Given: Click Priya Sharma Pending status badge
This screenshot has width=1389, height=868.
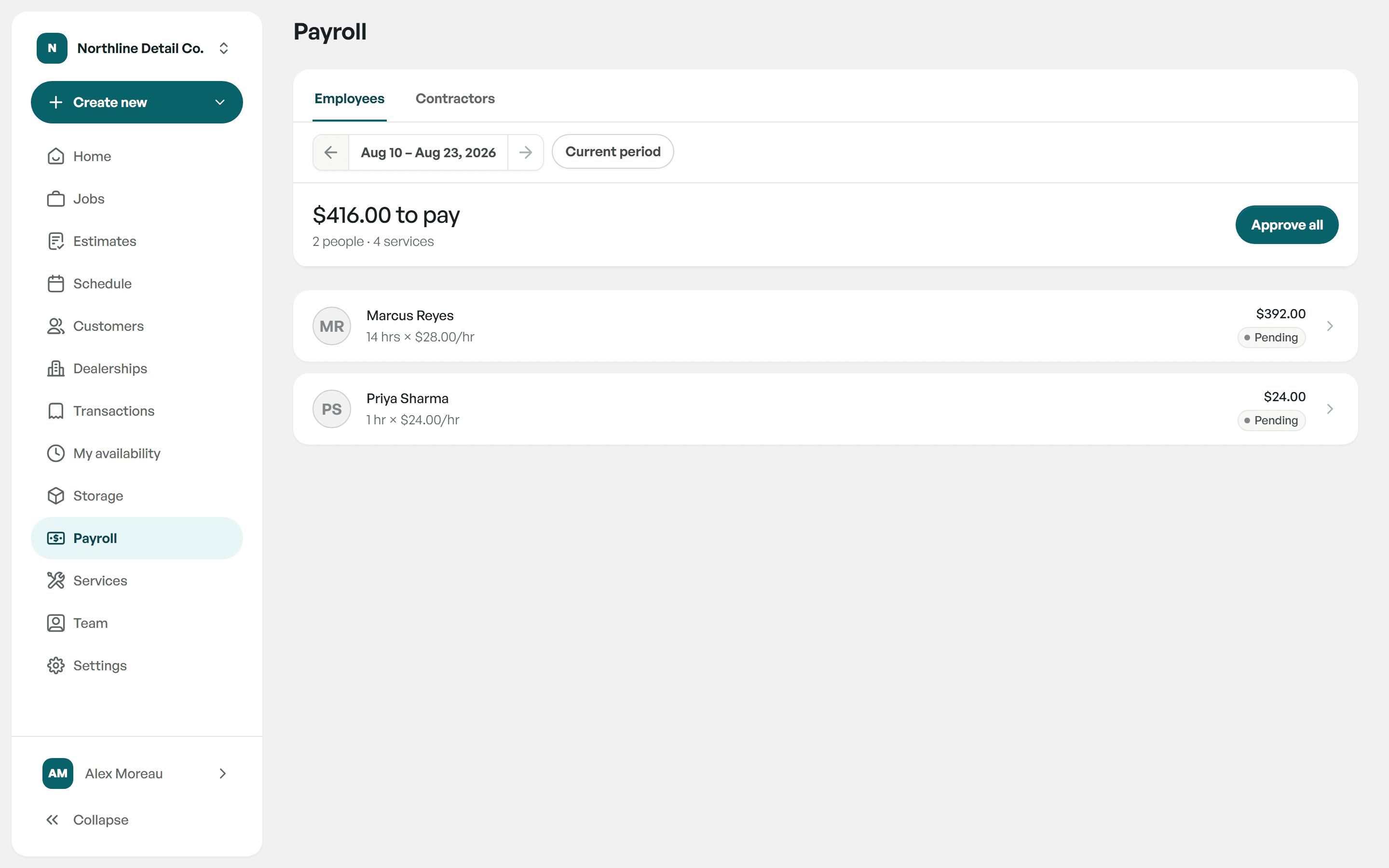Looking at the screenshot, I should (1271, 420).
